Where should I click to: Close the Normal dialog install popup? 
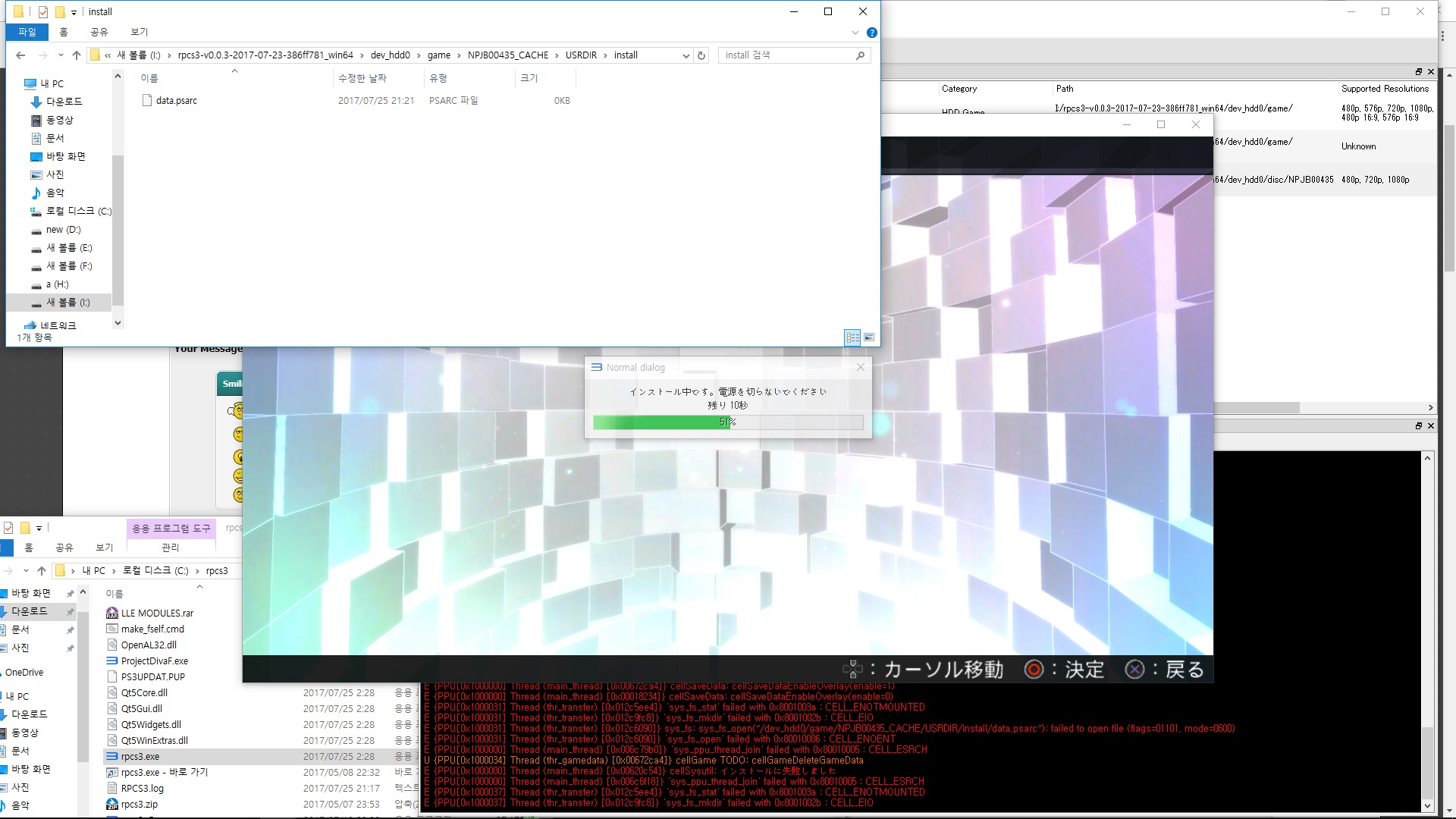pos(860,367)
